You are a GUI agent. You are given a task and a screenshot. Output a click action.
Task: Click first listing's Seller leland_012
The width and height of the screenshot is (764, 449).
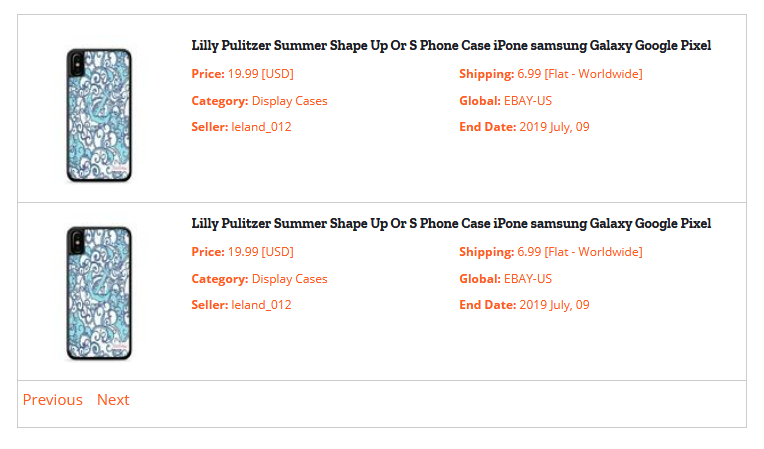[241, 127]
